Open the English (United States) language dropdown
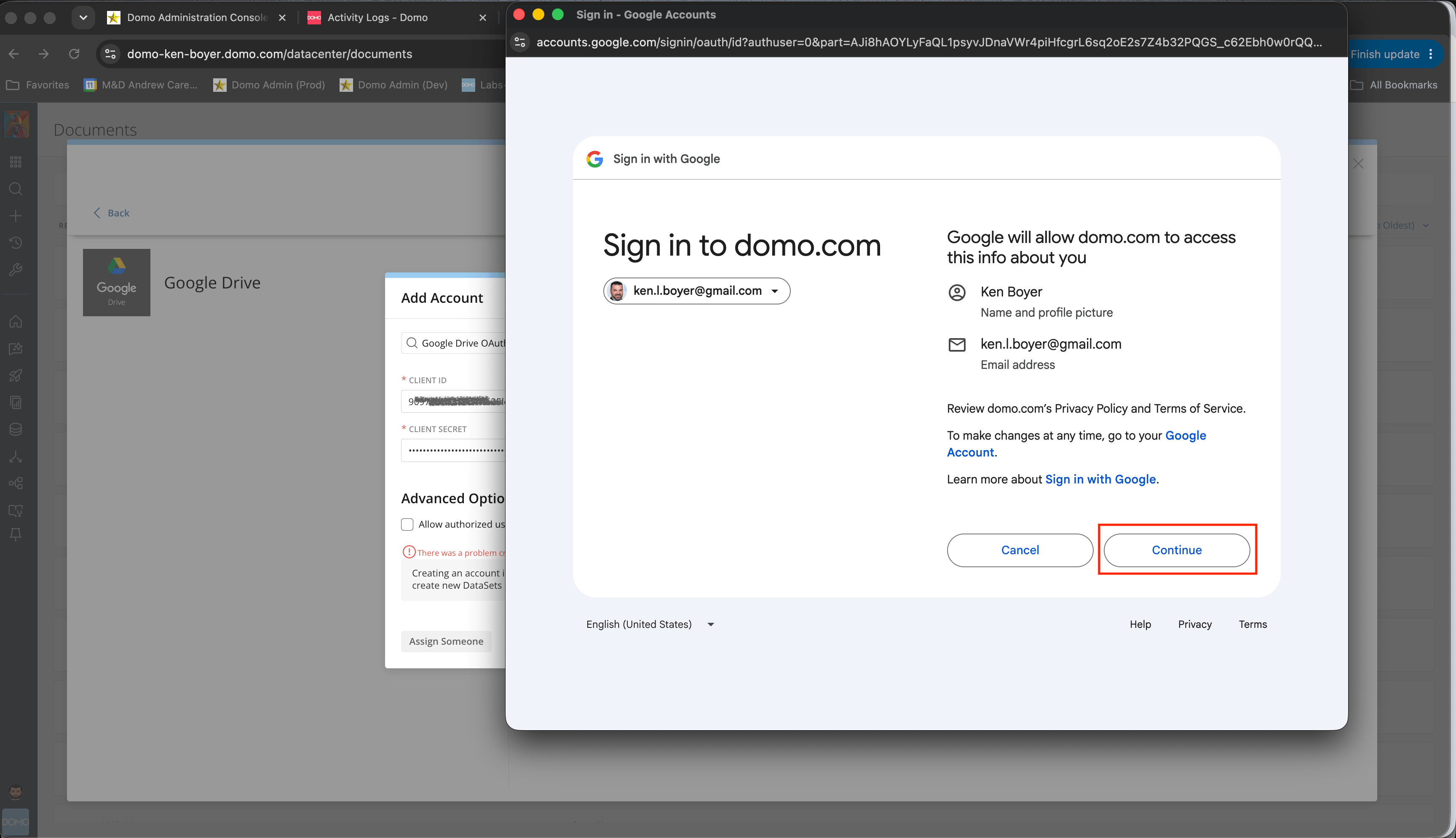The height and width of the screenshot is (838, 1456). click(x=650, y=624)
